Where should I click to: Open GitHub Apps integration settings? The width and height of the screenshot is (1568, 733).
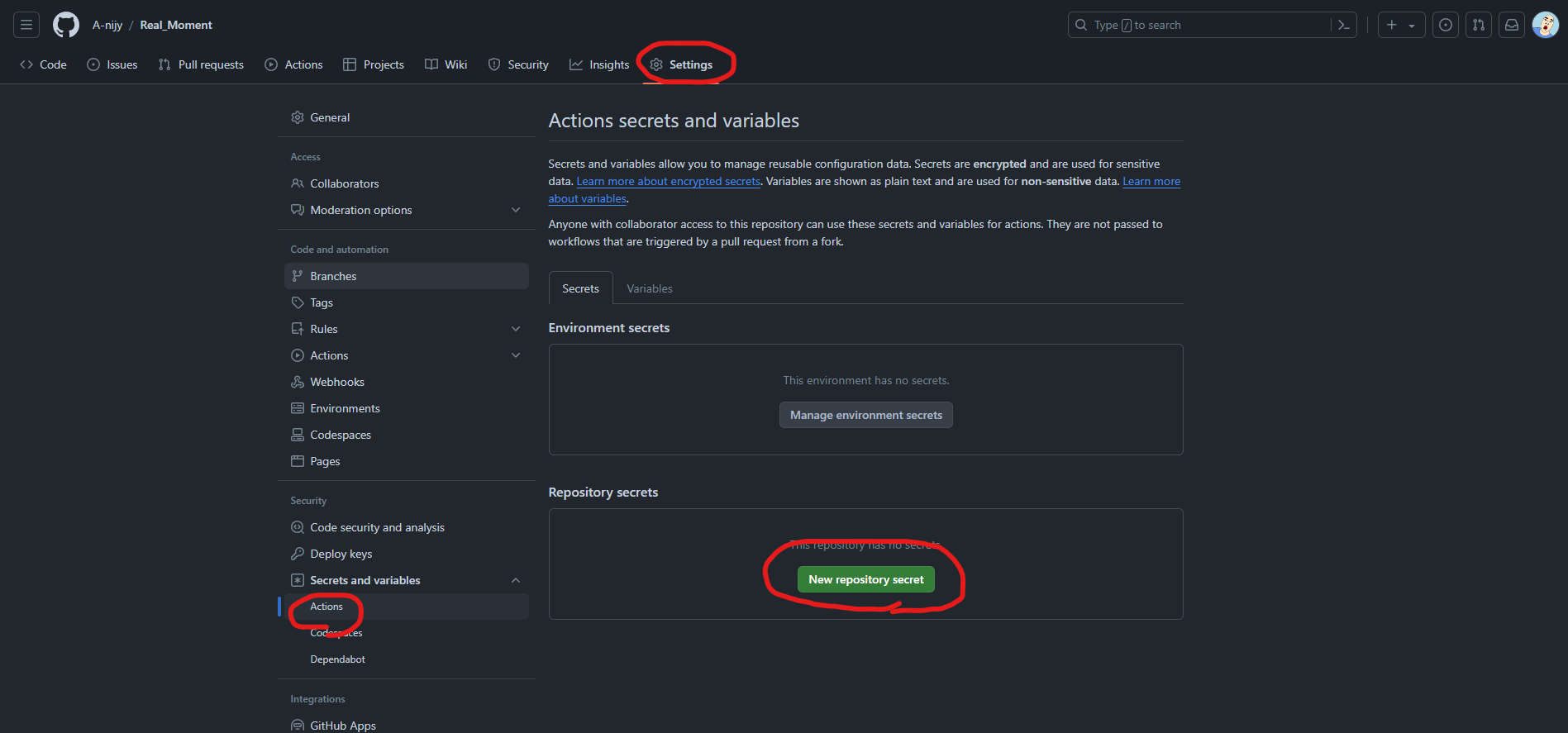point(407,724)
